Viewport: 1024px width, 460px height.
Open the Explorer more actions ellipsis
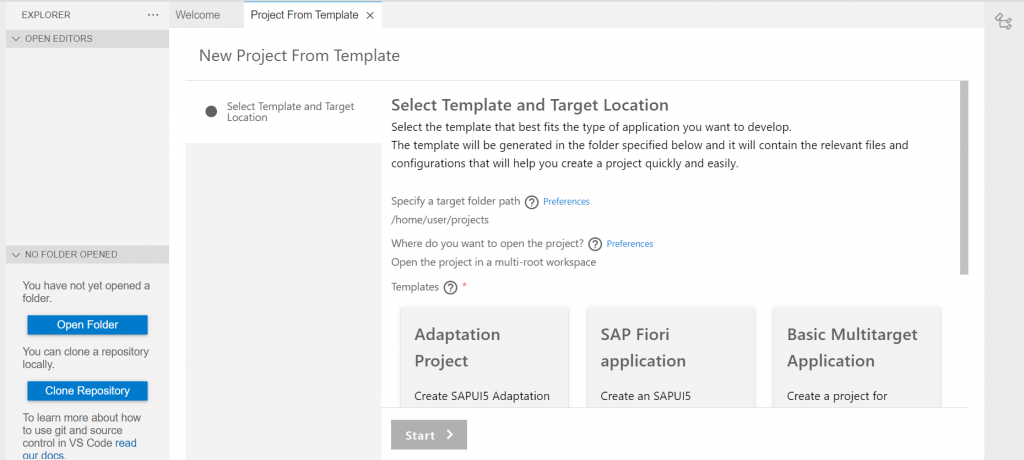coord(153,14)
